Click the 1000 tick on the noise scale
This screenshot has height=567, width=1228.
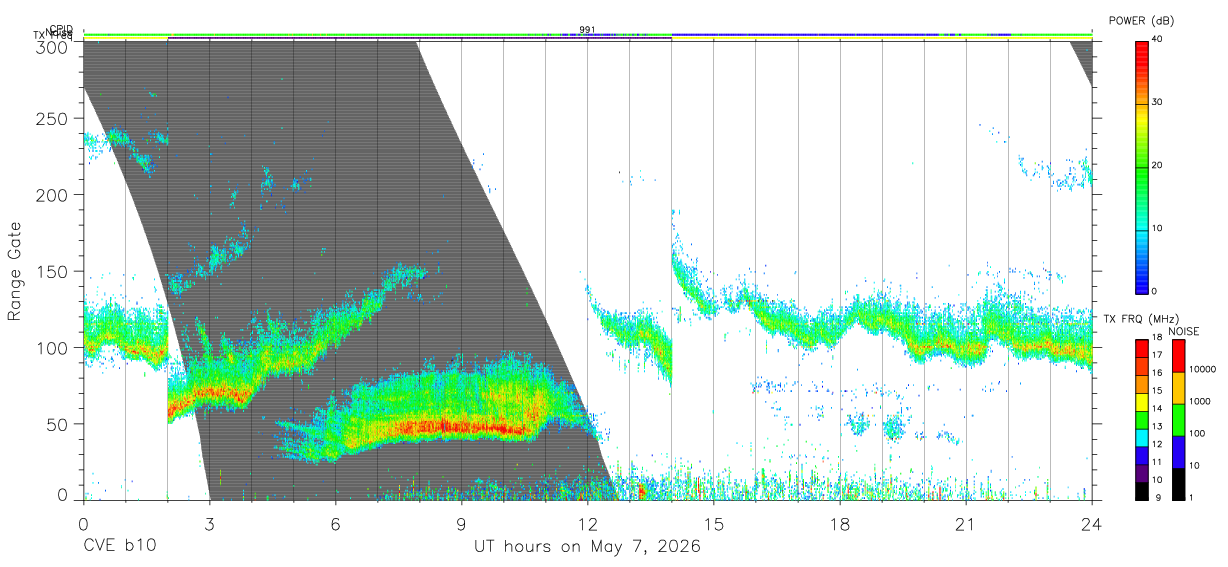(1199, 401)
